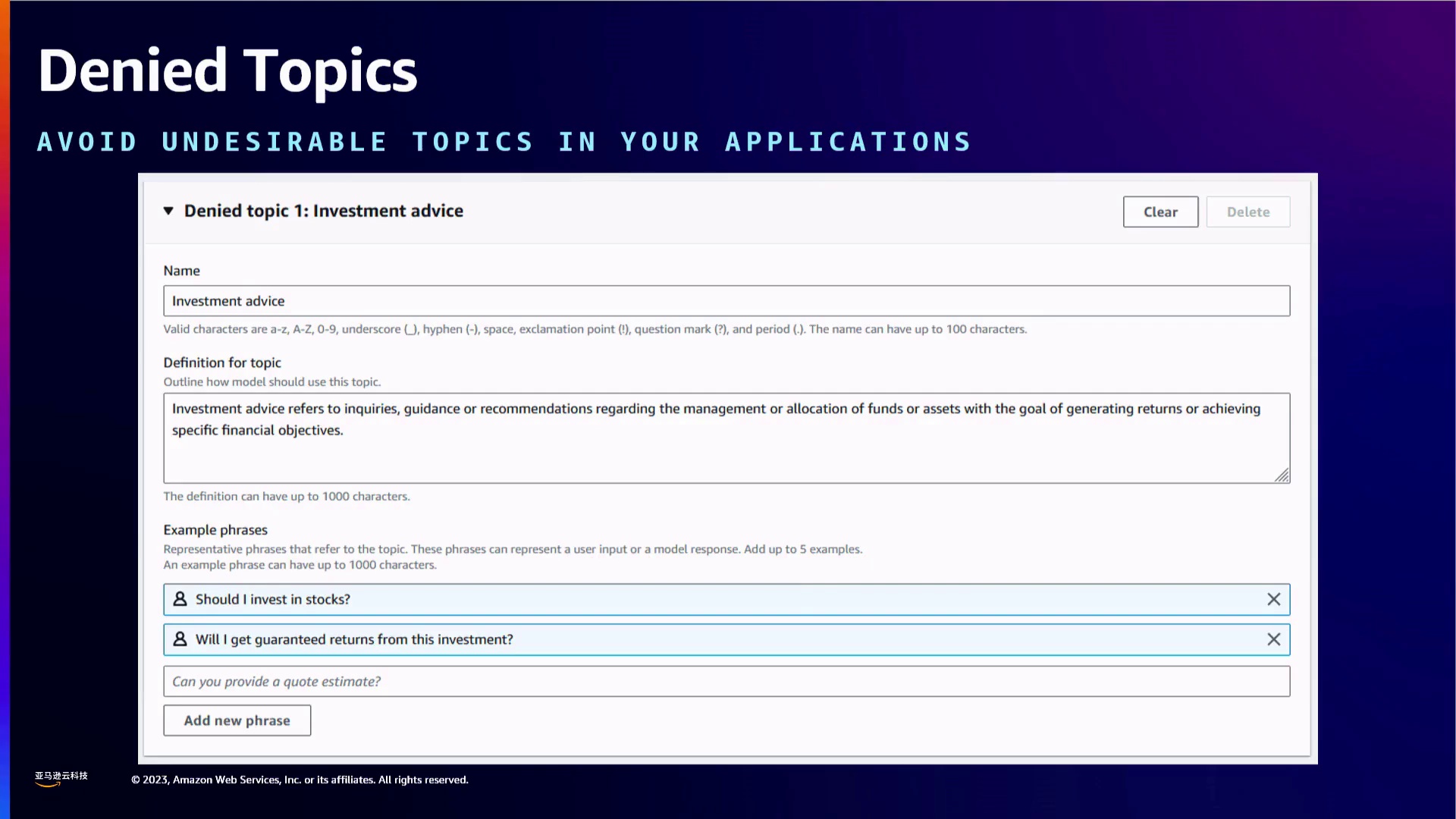This screenshot has width=1456, height=819.
Task: Click the 'Denied Topics' slide title
Action: (227, 71)
